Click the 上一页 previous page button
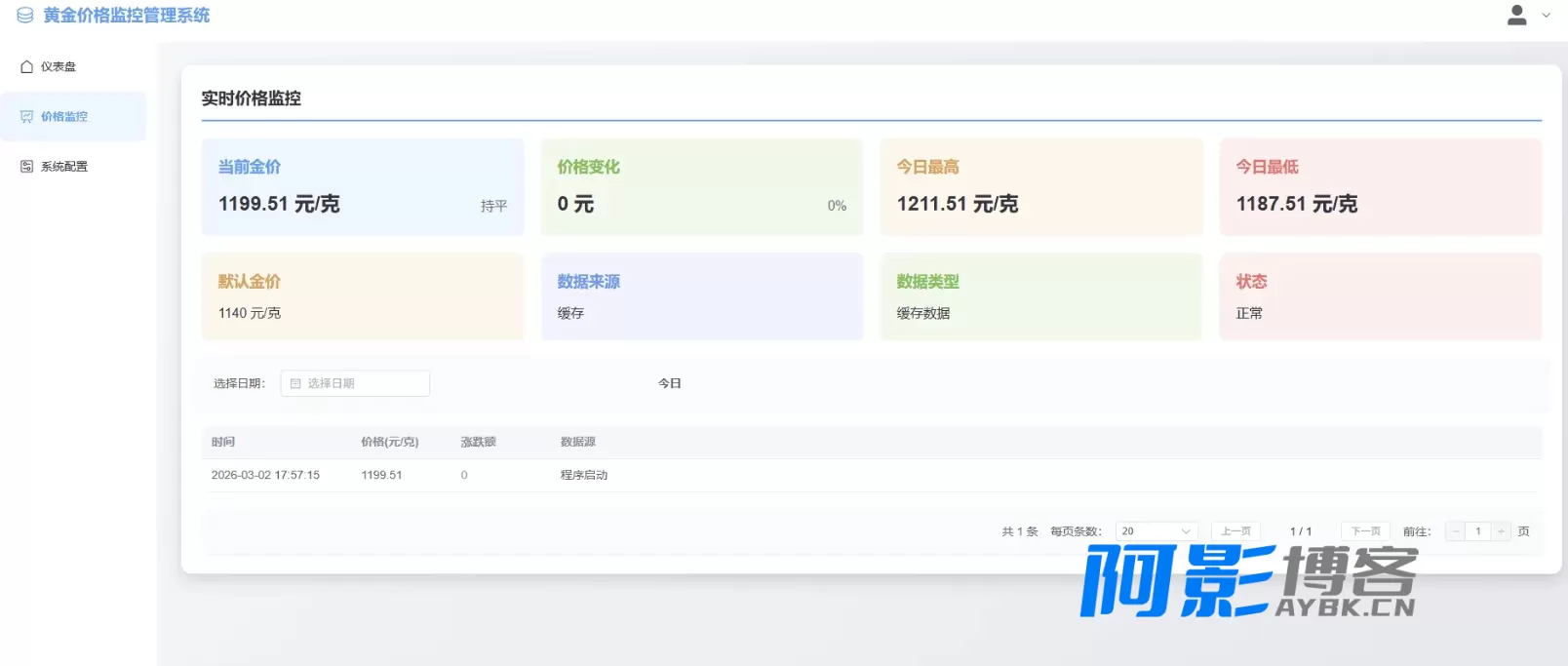 1235,531
